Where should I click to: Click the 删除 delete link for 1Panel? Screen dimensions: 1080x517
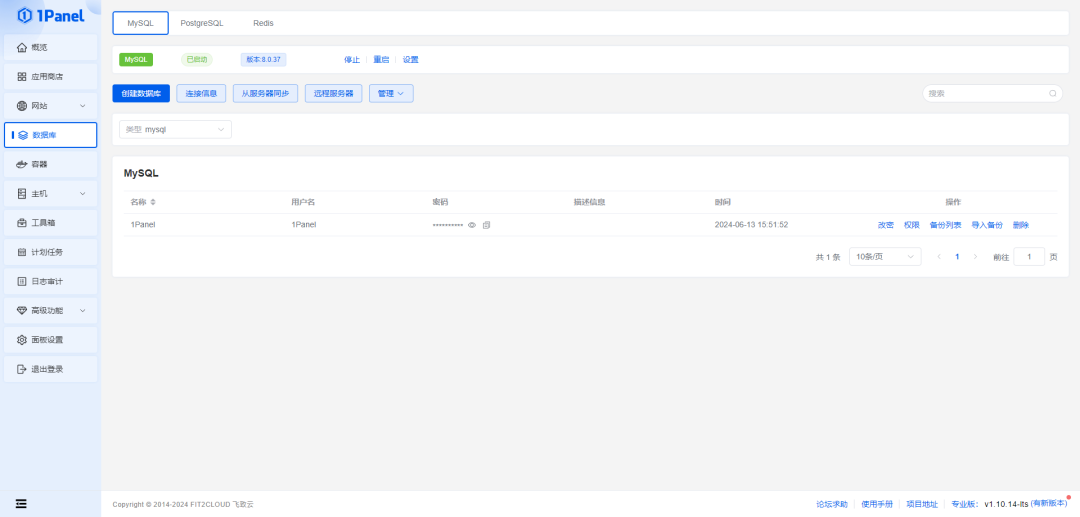pyautogui.click(x=1020, y=225)
